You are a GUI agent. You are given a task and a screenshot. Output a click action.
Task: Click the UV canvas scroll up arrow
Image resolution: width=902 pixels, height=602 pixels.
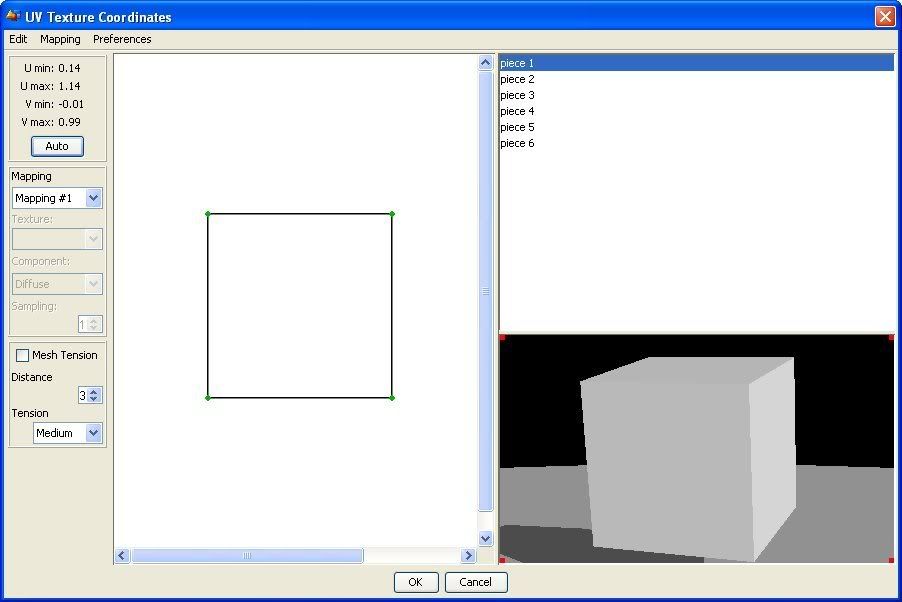coord(486,63)
